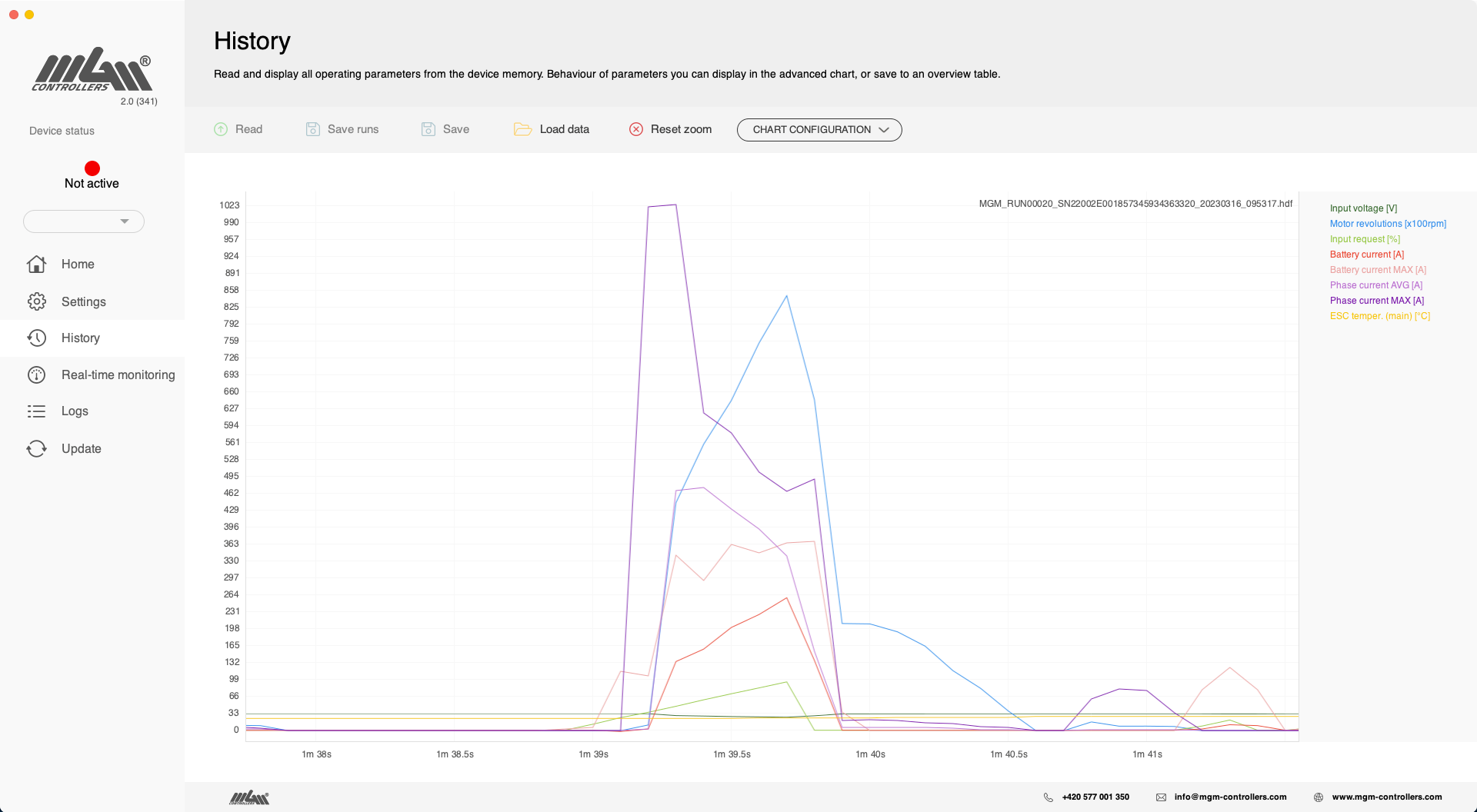Click the 1m 38s x-axis label
The height and width of the screenshot is (812, 1477).
(x=316, y=754)
